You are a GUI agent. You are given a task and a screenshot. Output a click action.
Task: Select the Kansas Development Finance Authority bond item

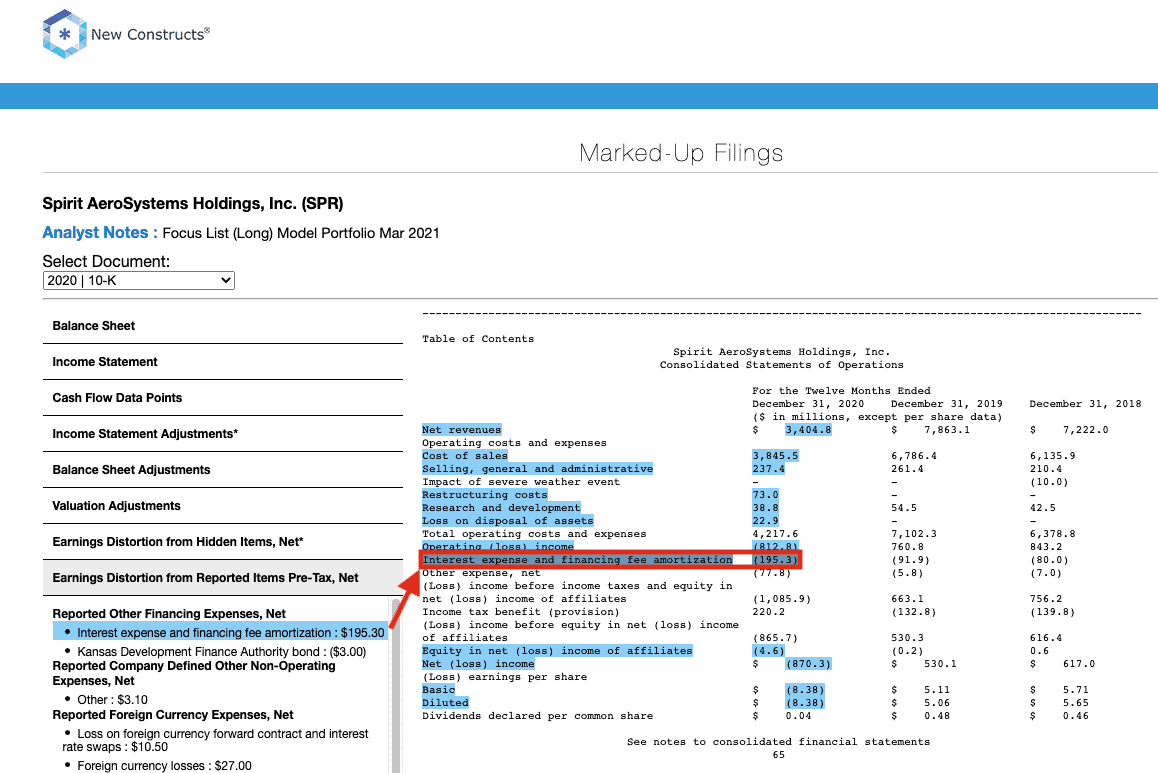tap(222, 652)
